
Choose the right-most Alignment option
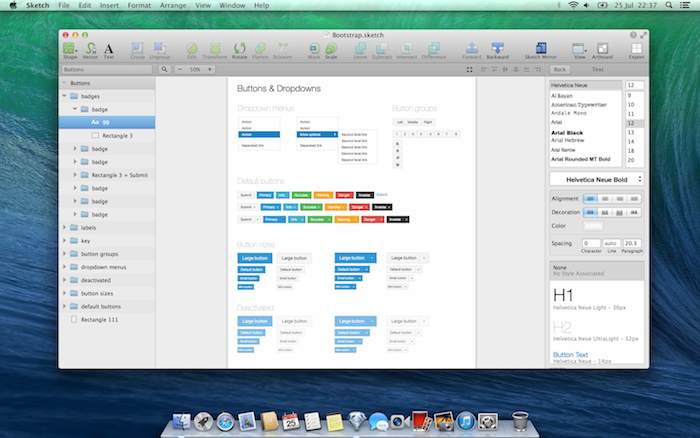tap(634, 199)
